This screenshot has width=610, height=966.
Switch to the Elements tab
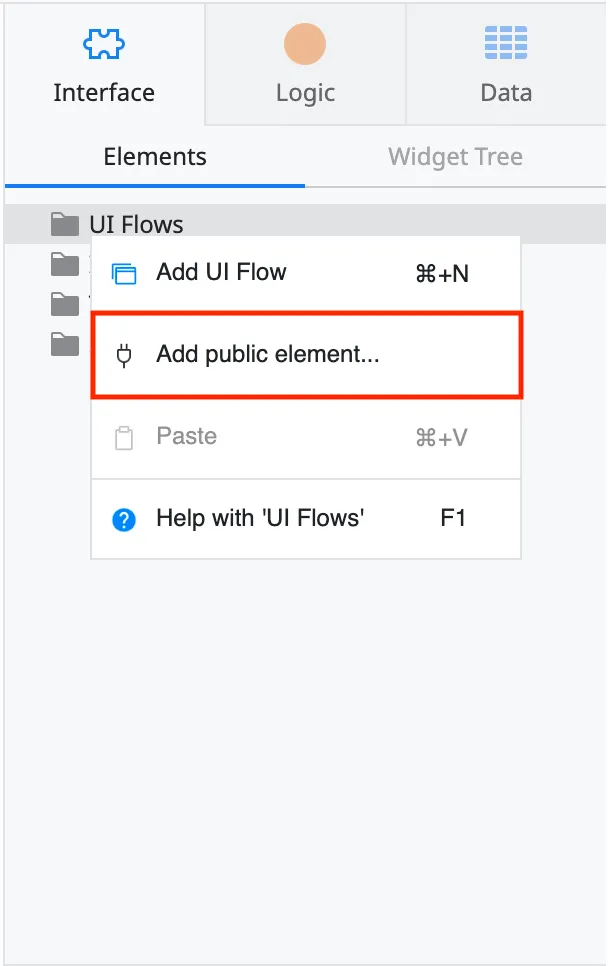tap(154, 156)
